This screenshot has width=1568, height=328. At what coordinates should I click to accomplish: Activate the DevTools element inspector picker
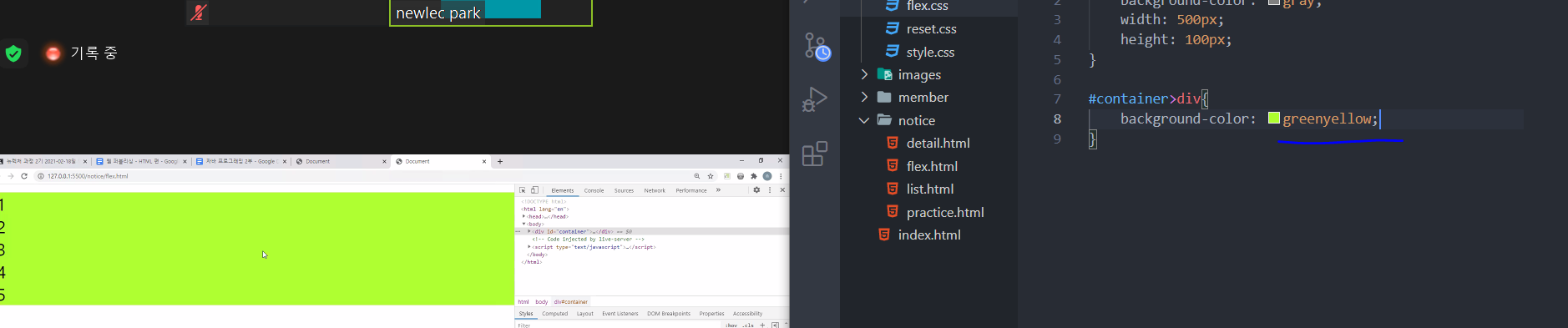523,190
